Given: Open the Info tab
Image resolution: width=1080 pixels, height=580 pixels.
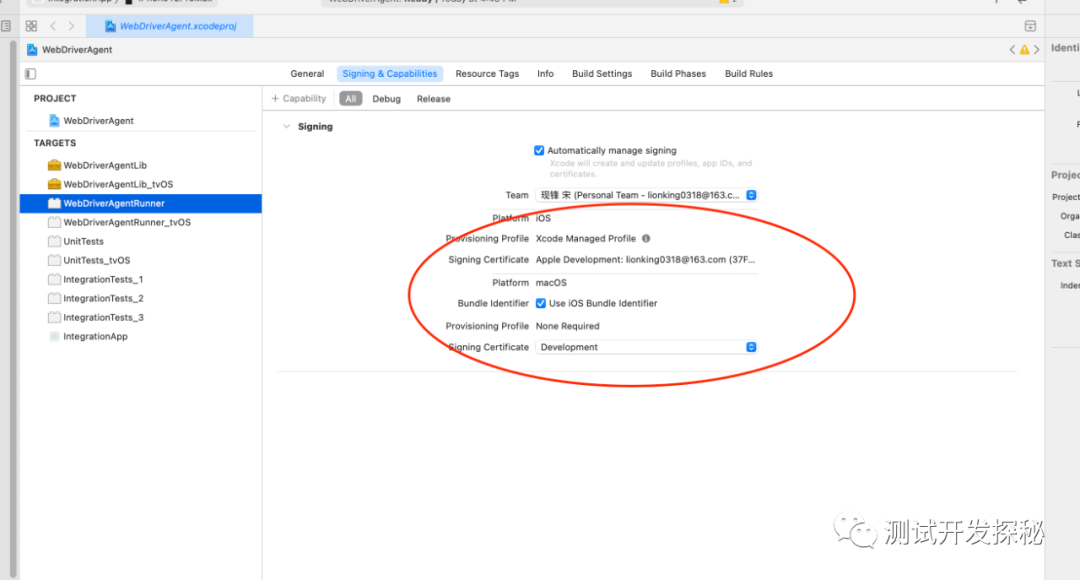Looking at the screenshot, I should point(546,74).
